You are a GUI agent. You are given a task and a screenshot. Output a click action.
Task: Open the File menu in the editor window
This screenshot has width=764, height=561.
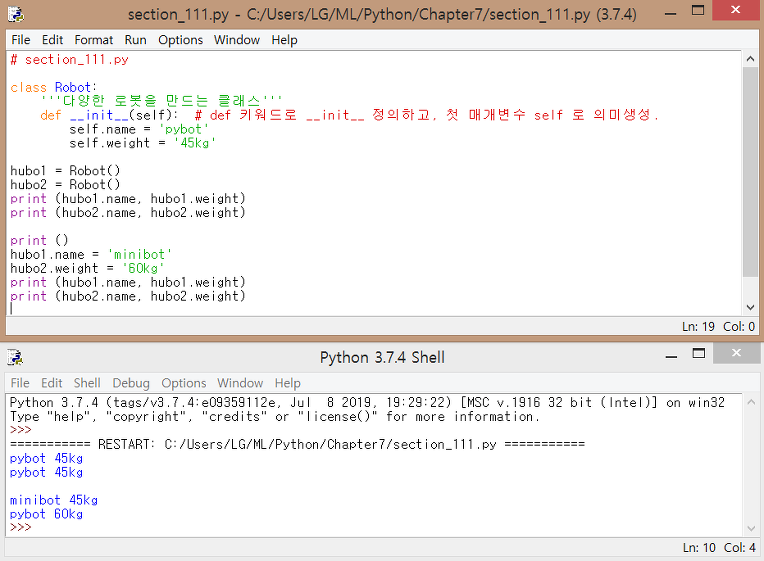pyautogui.click(x=20, y=40)
